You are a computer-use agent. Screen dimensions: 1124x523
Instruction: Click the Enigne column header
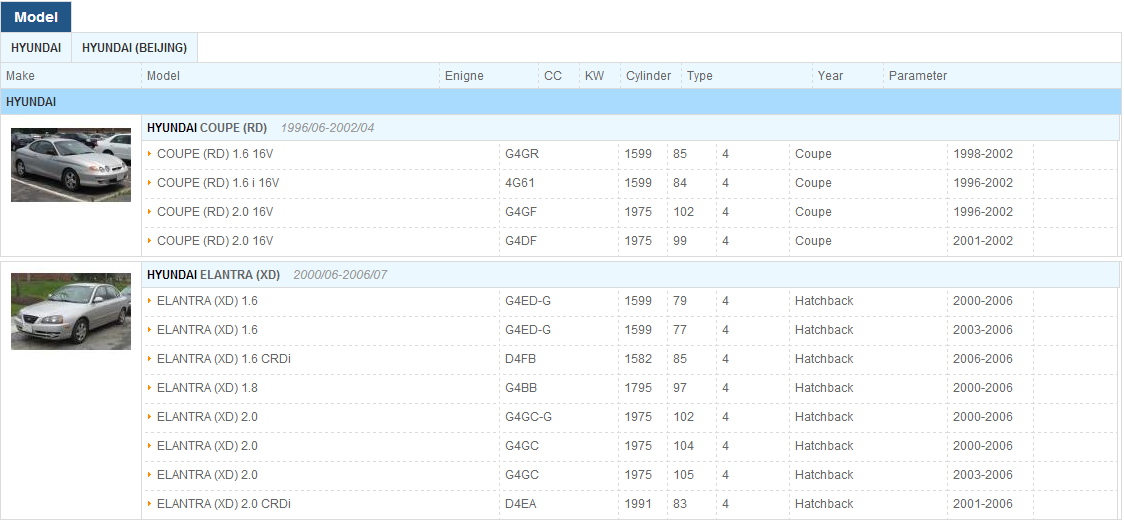[464, 76]
